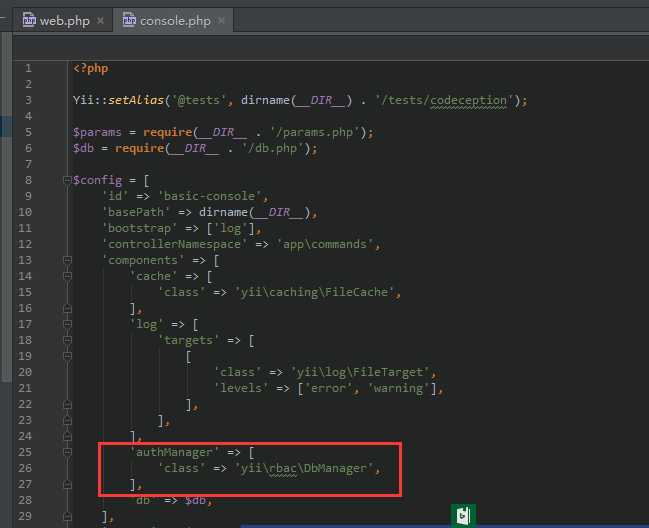Collapse the 'targets' fold on line 18
649x528 pixels.
[x=67, y=340]
